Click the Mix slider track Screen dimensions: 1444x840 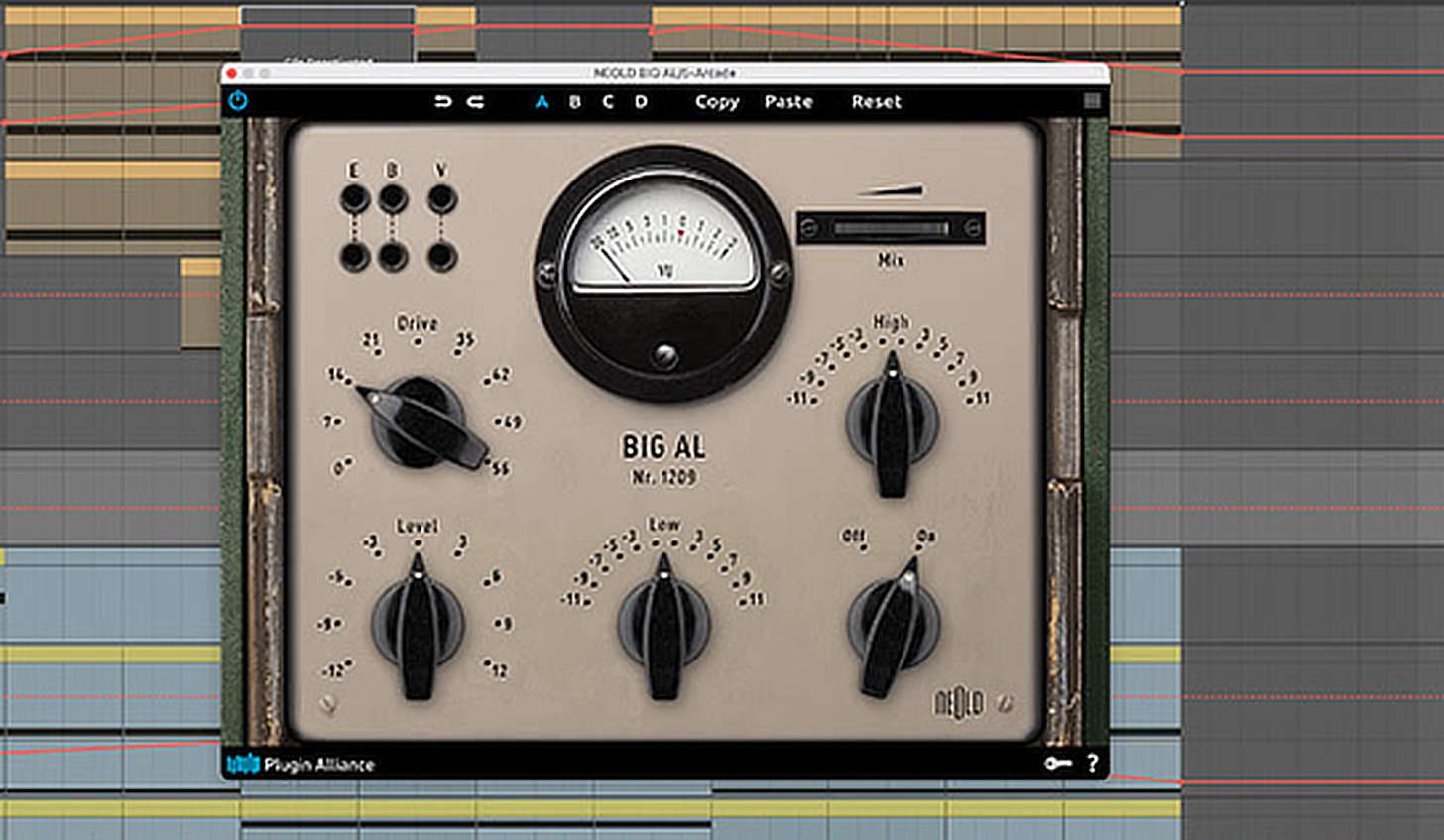[x=890, y=228]
